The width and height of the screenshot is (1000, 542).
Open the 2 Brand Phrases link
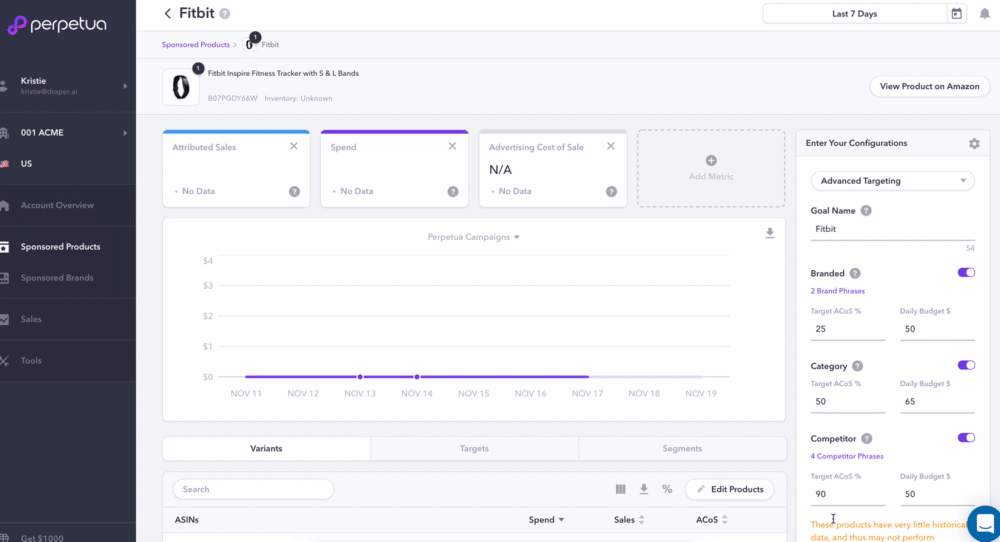[x=837, y=291]
